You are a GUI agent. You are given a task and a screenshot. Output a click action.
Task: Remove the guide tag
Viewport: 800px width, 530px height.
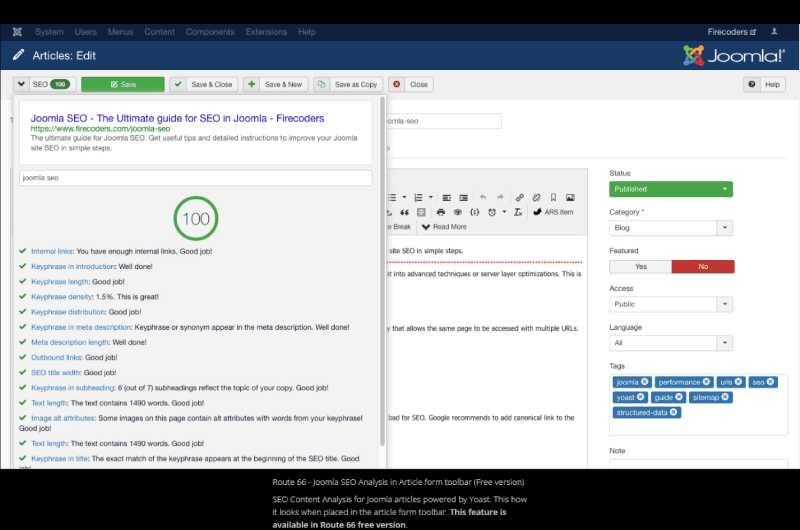tap(679, 397)
